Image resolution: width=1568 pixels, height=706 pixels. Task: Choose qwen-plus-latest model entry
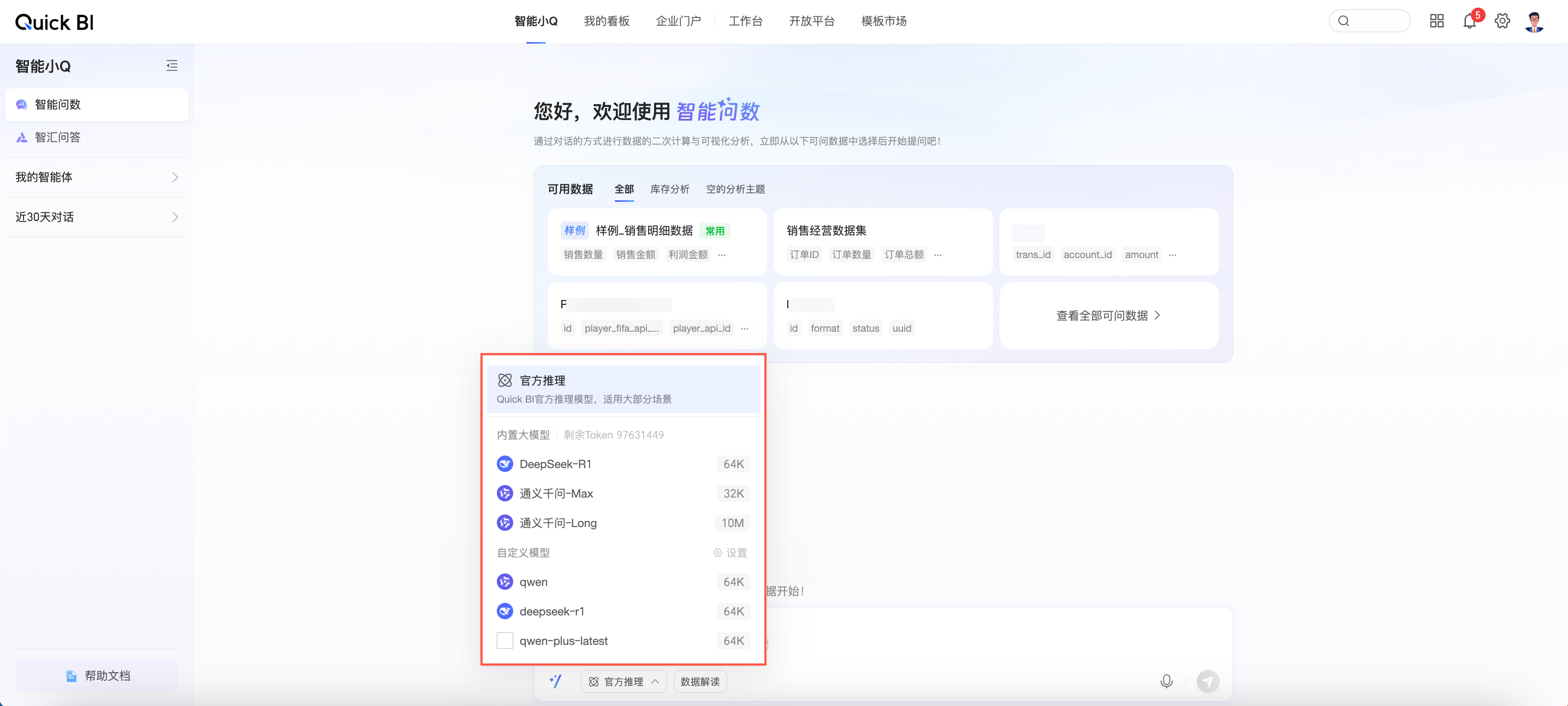pos(623,641)
